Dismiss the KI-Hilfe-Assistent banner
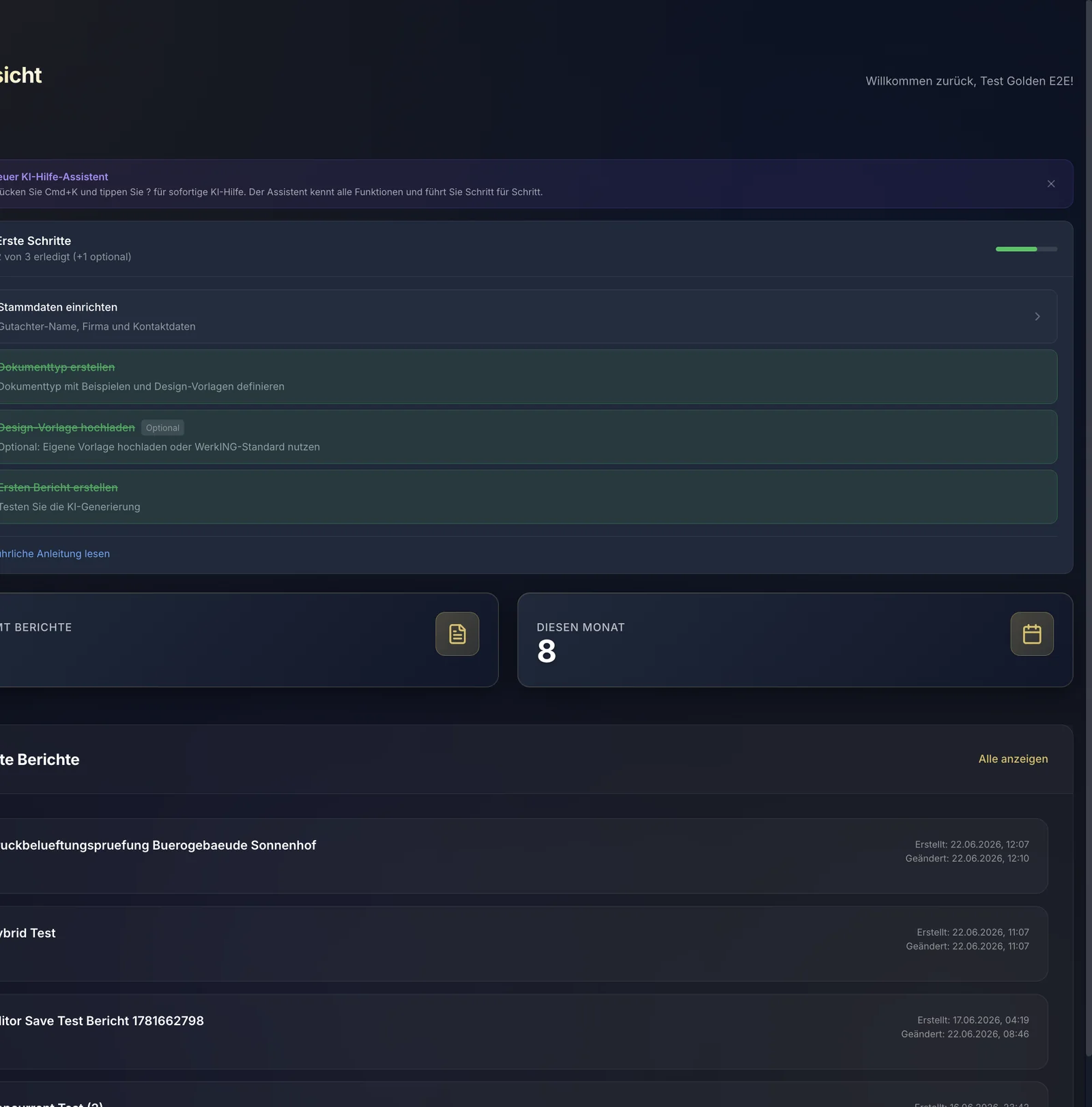This screenshot has width=1092, height=1107. (1051, 184)
